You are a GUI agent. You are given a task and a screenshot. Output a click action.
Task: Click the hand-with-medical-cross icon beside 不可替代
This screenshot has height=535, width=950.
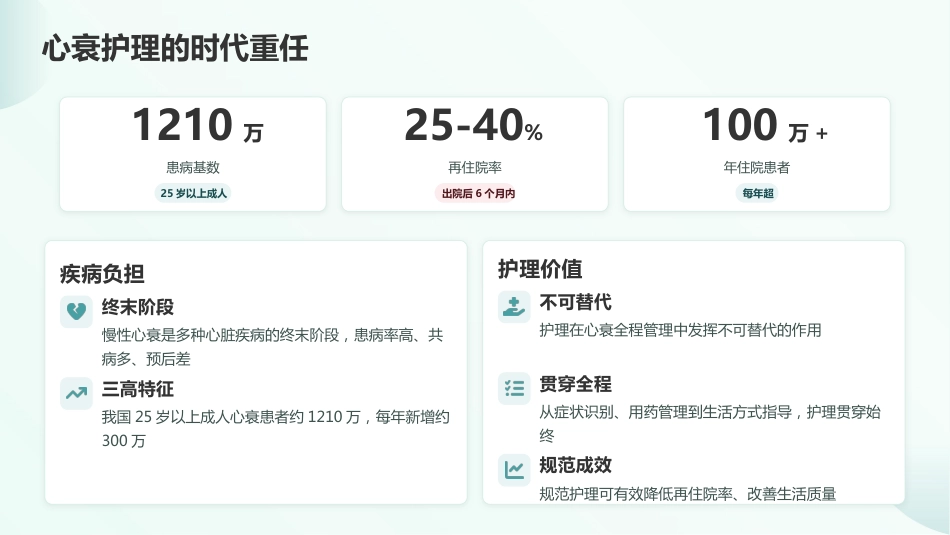(x=514, y=307)
